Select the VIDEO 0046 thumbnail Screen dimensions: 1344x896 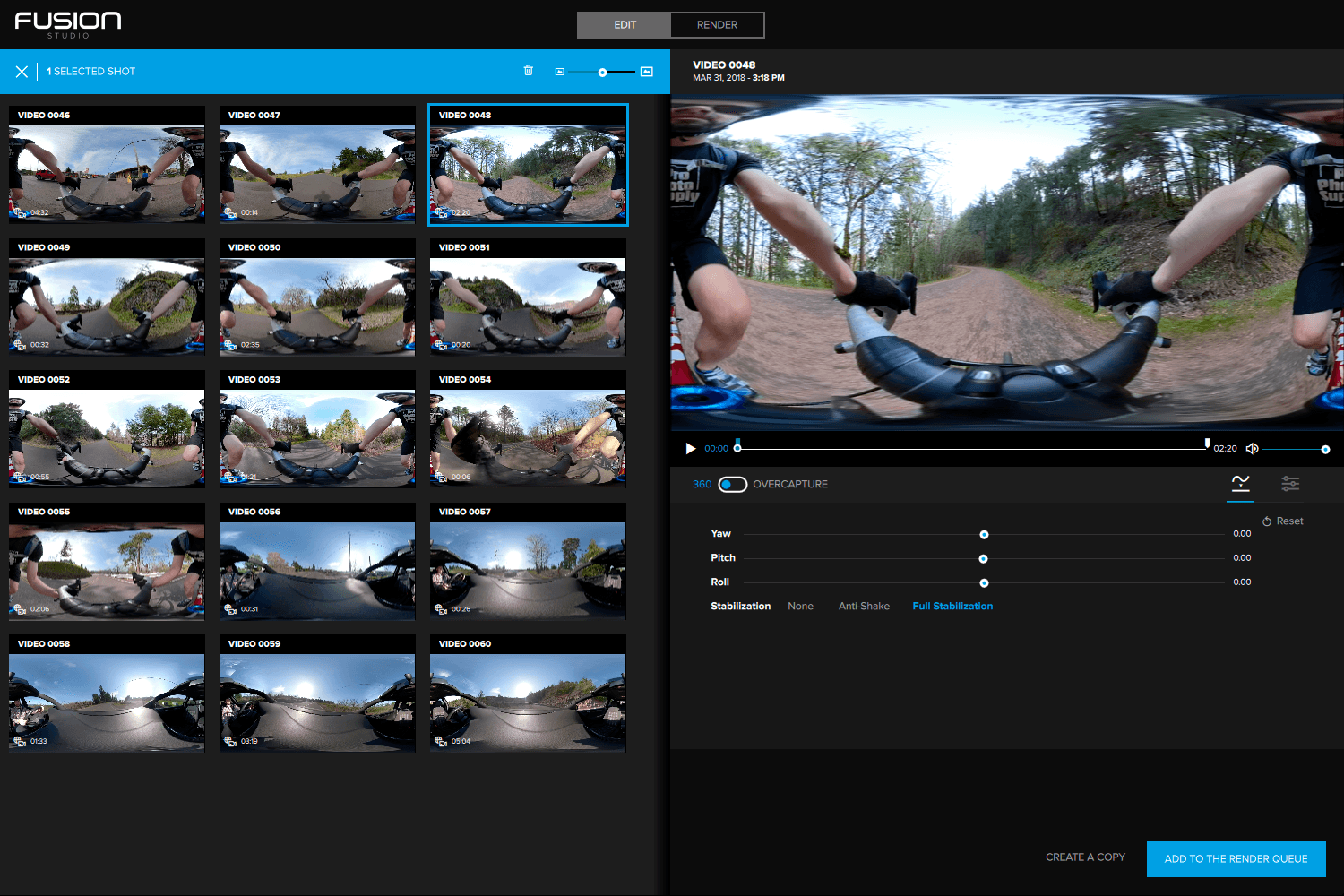coord(107,164)
